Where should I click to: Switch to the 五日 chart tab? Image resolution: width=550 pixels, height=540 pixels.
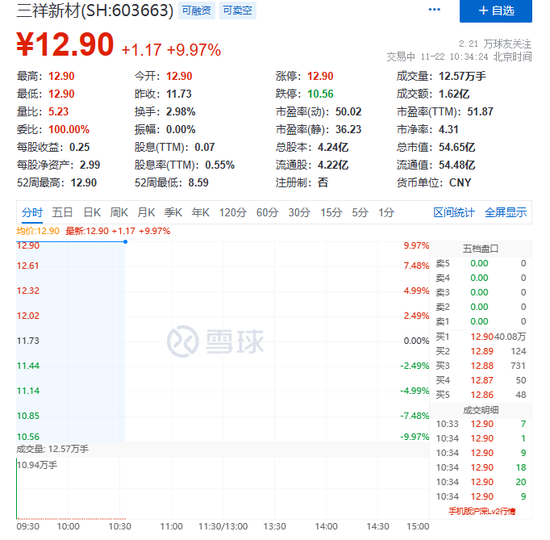click(62, 212)
